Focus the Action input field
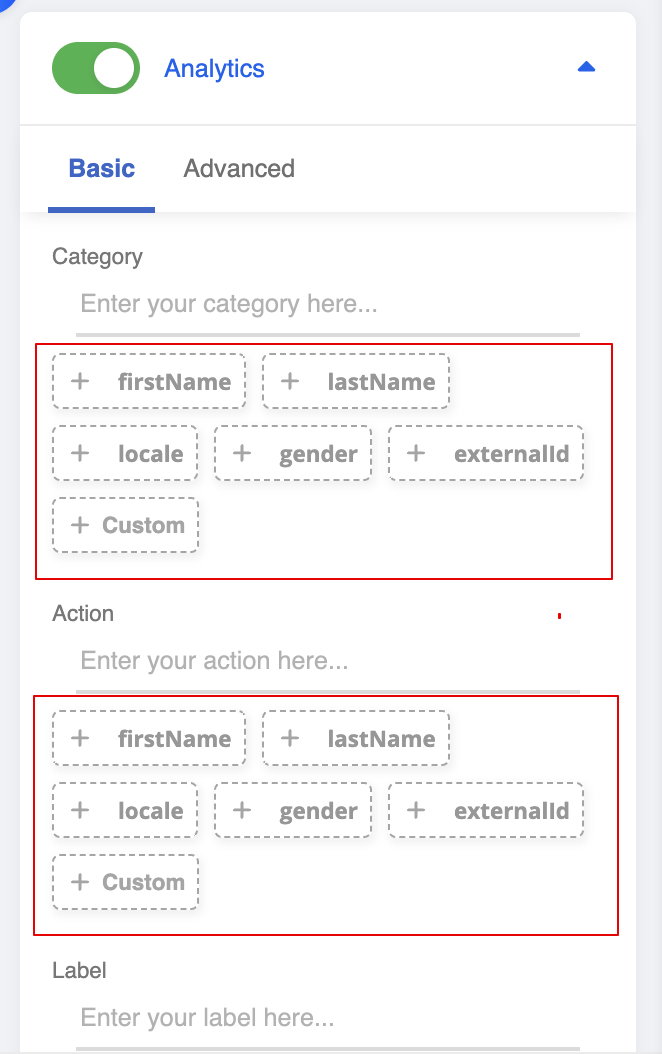662x1054 pixels. point(328,661)
